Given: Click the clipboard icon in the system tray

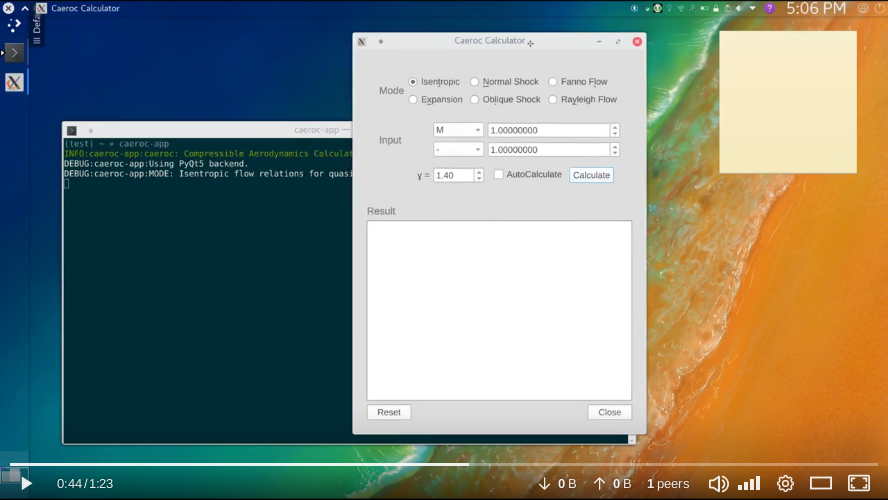Looking at the screenshot, I should (x=728, y=8).
